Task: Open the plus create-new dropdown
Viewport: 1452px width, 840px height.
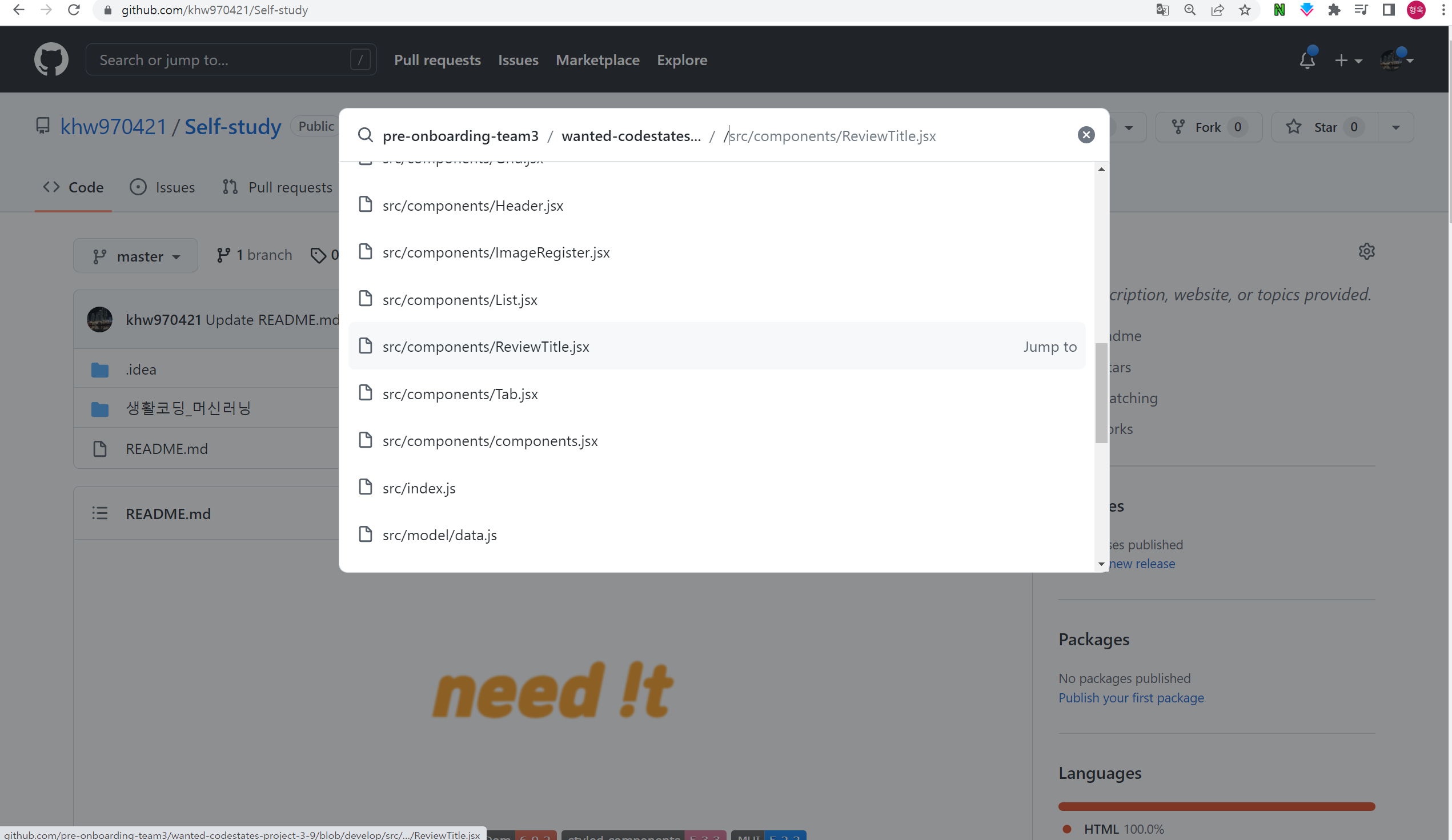Action: pos(1347,60)
